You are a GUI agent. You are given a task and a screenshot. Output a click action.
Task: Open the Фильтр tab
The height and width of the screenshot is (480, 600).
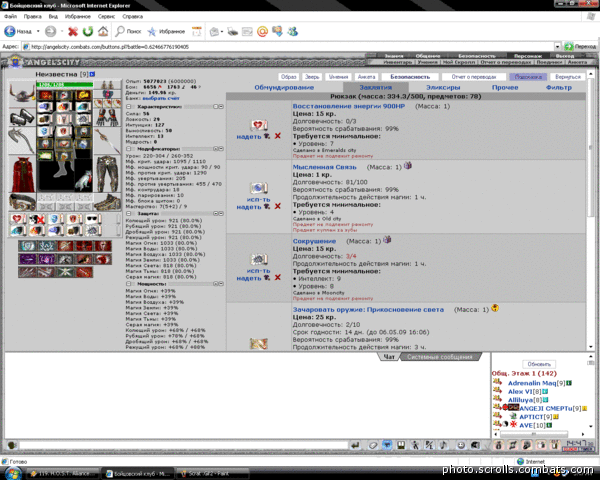559,88
